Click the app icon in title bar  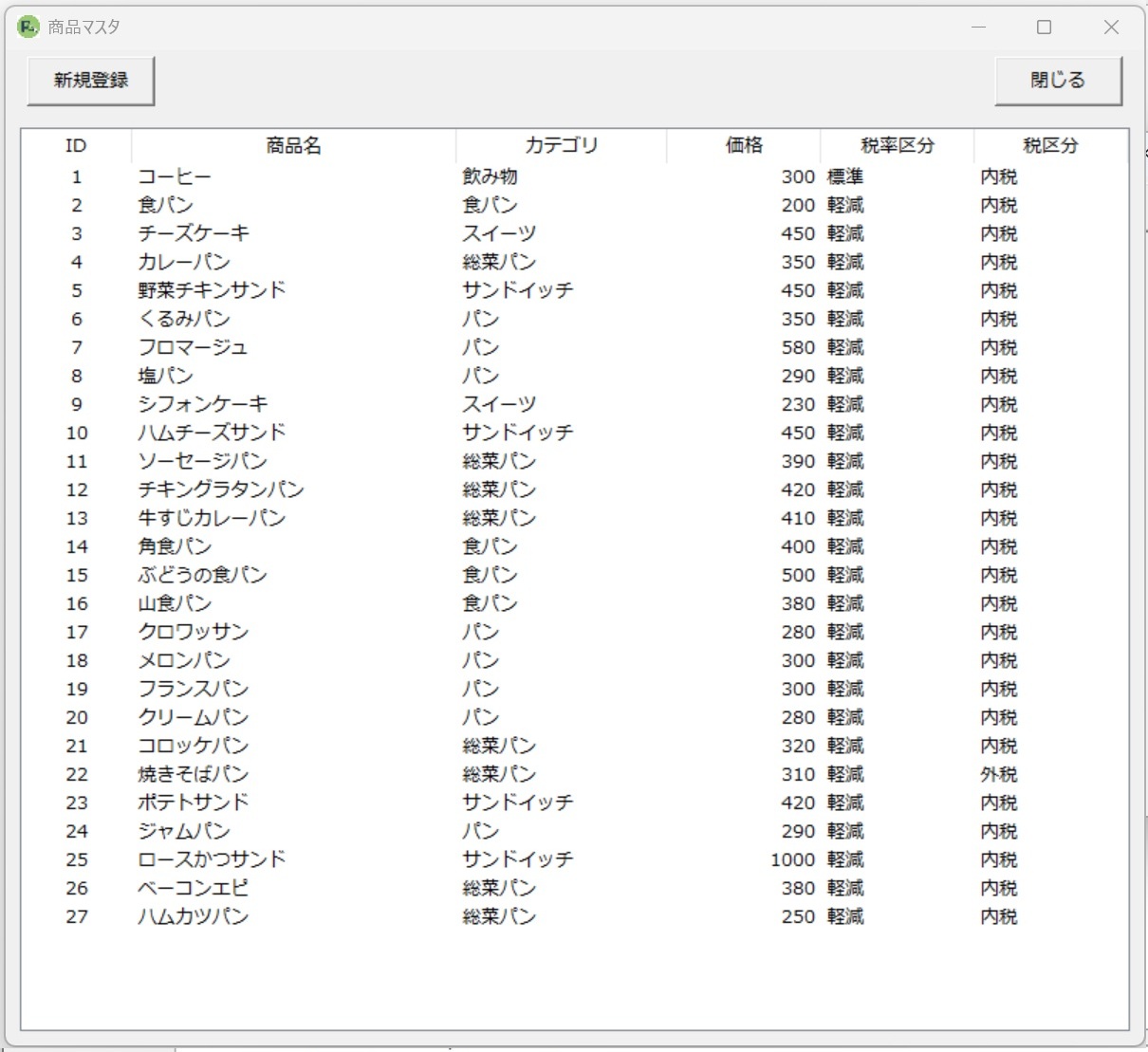tap(28, 28)
